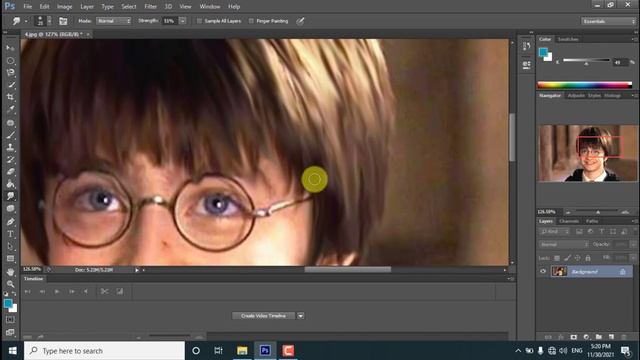Enable Finger Painting checkbox

tap(251, 21)
